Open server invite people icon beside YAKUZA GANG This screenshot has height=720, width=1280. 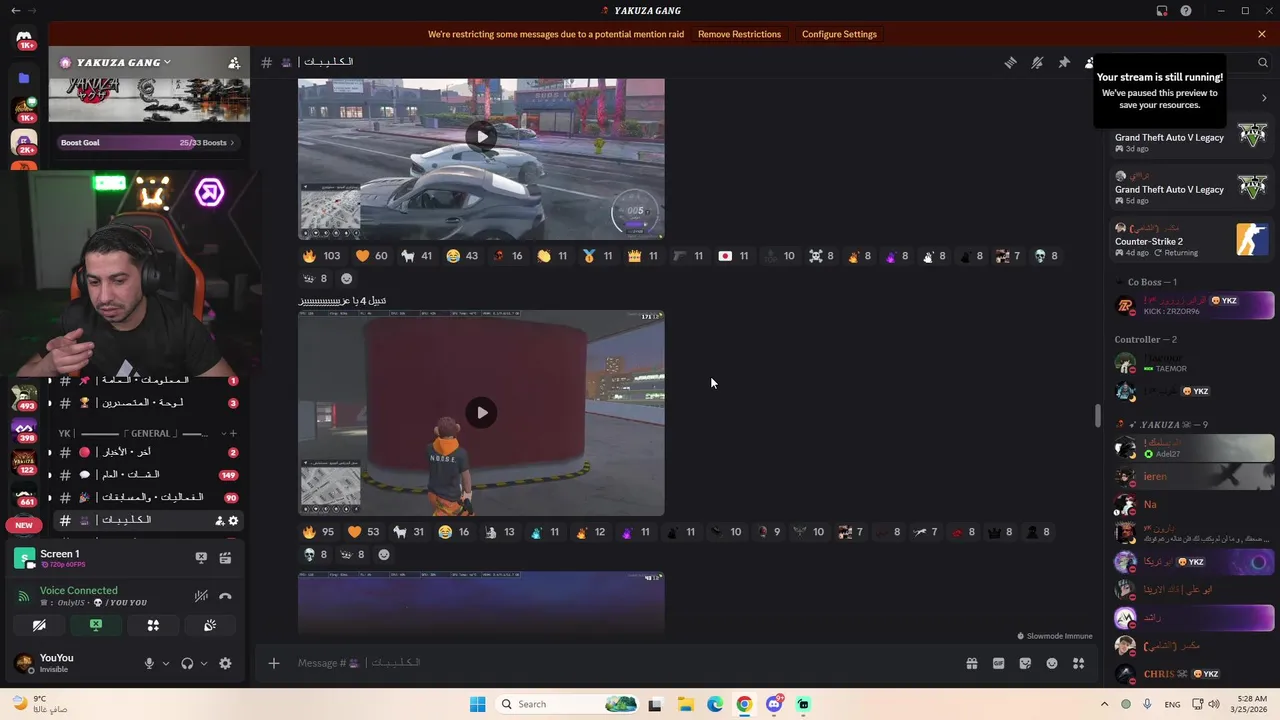click(x=234, y=62)
